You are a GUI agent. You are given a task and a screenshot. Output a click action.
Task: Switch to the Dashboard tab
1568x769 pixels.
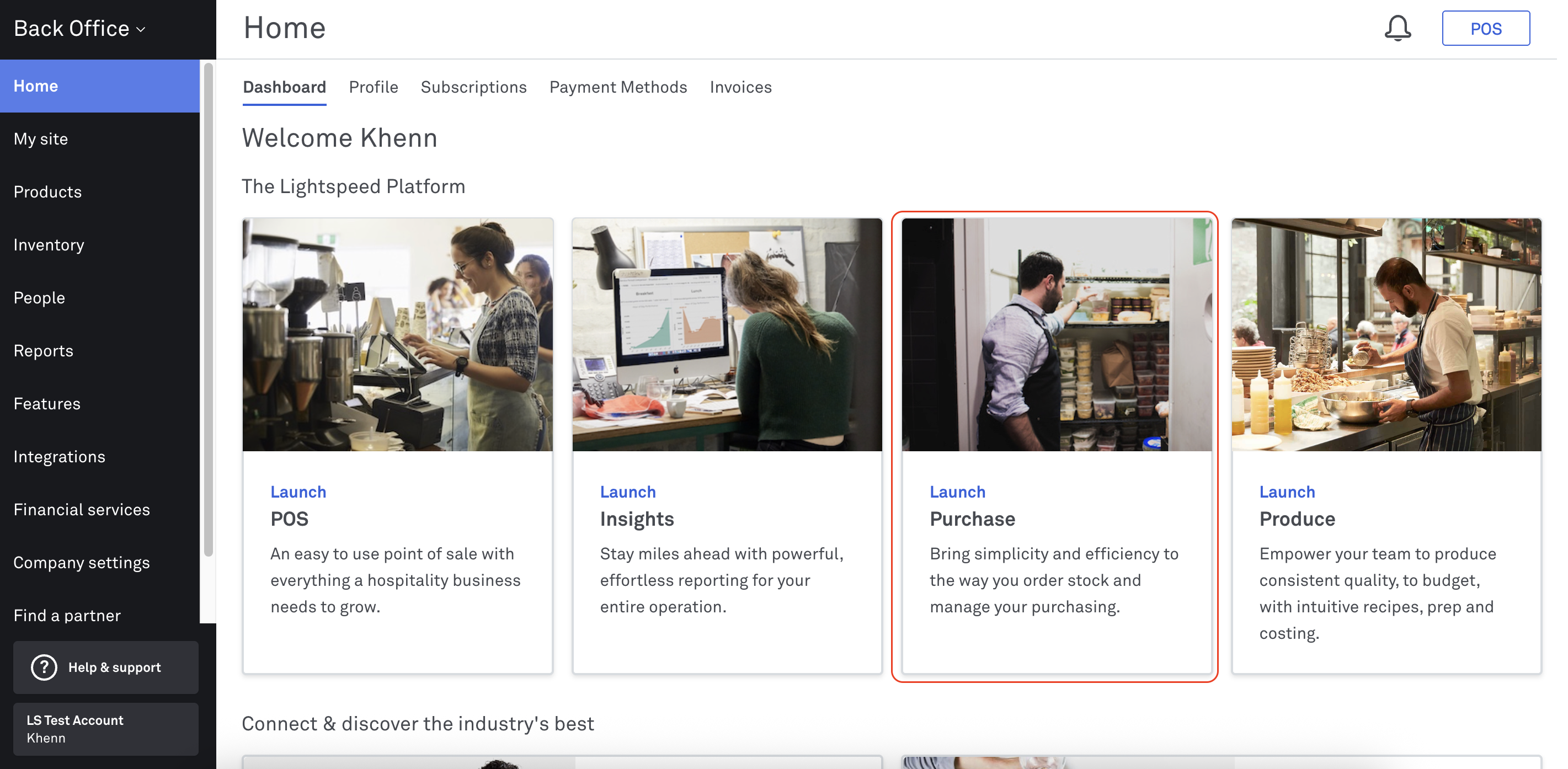(284, 87)
